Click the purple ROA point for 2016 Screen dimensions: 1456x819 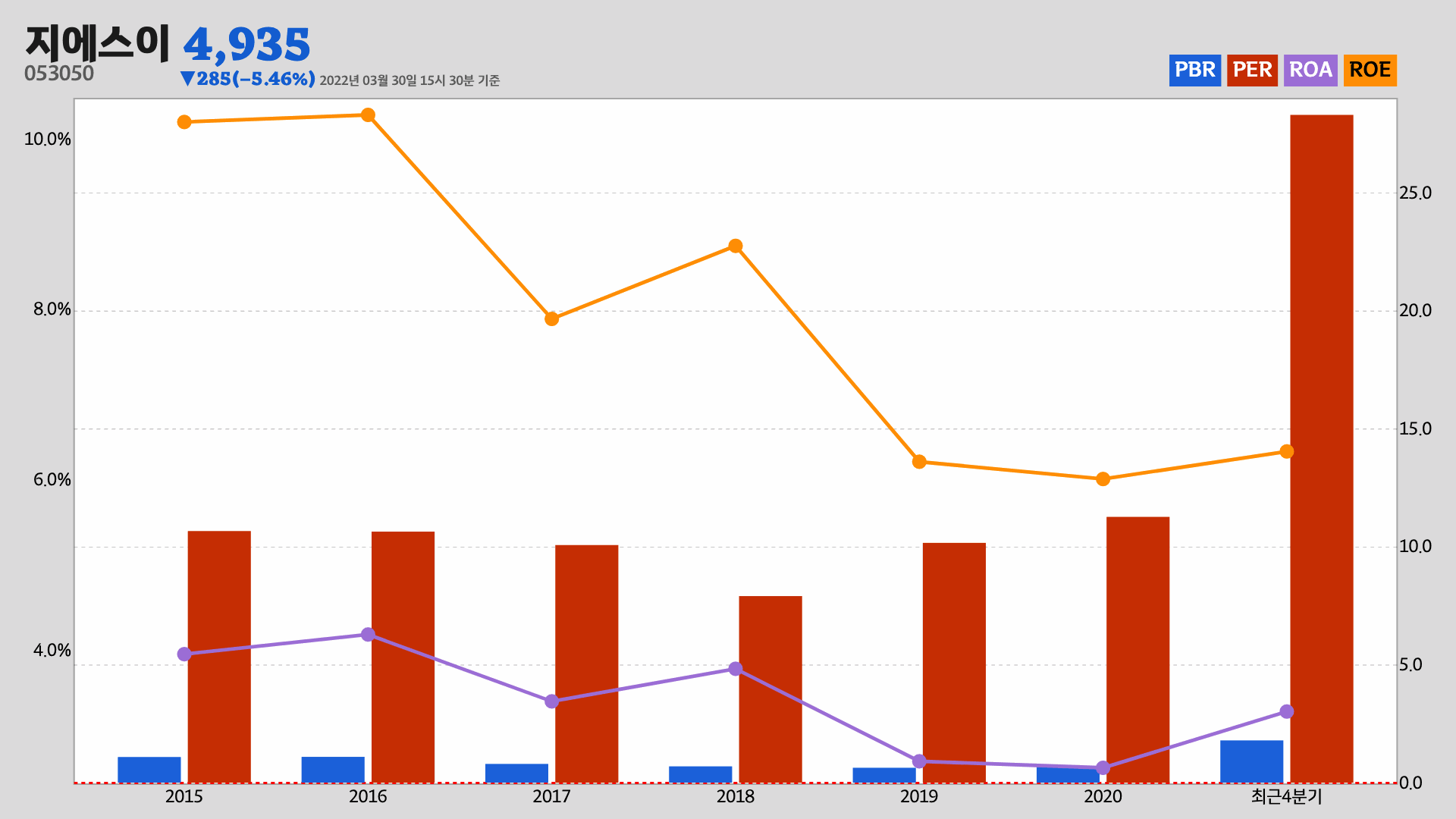[368, 635]
